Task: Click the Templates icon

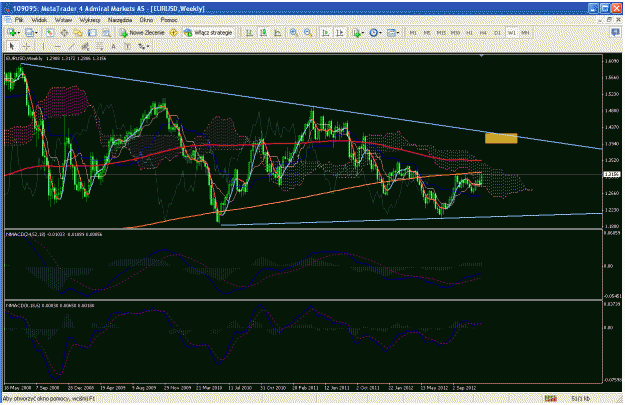Action: 391,33
